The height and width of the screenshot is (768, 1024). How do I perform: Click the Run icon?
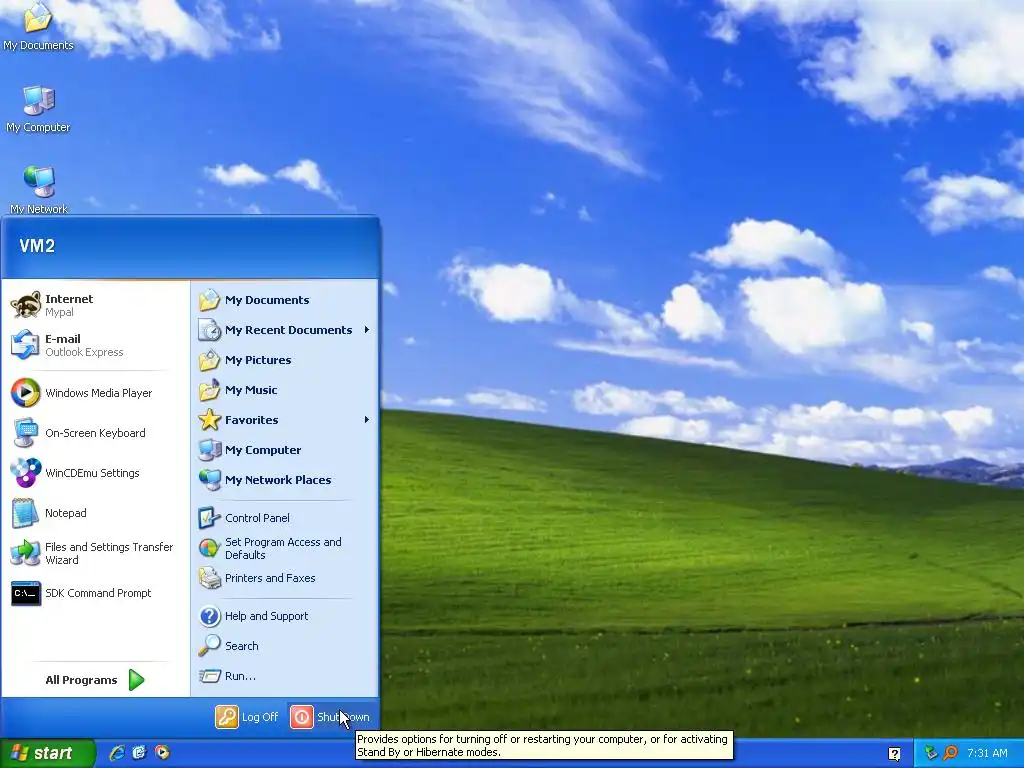coord(210,676)
